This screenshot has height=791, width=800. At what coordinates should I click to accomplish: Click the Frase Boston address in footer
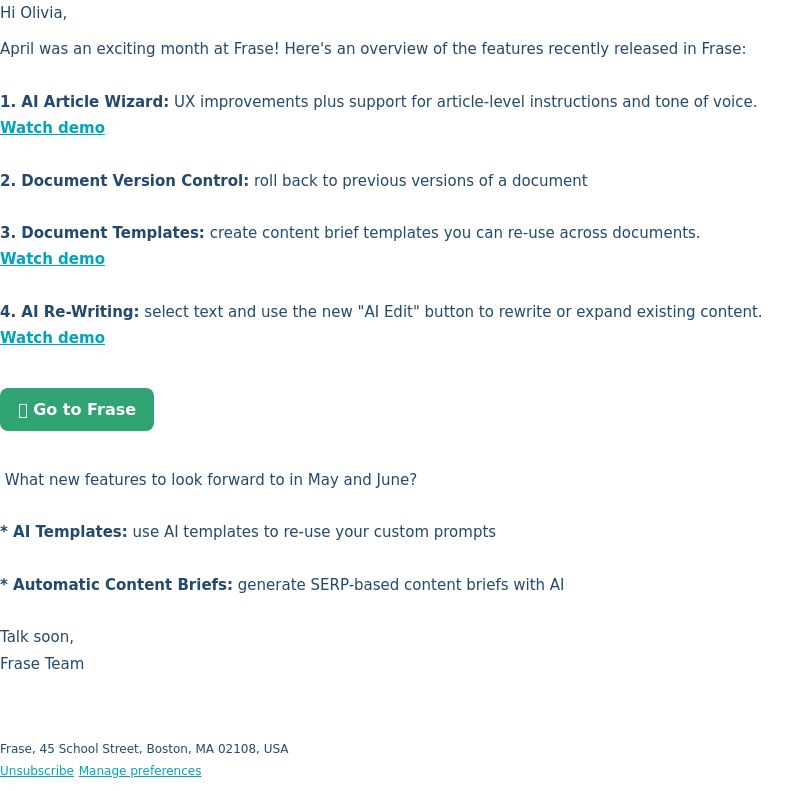coord(144,749)
